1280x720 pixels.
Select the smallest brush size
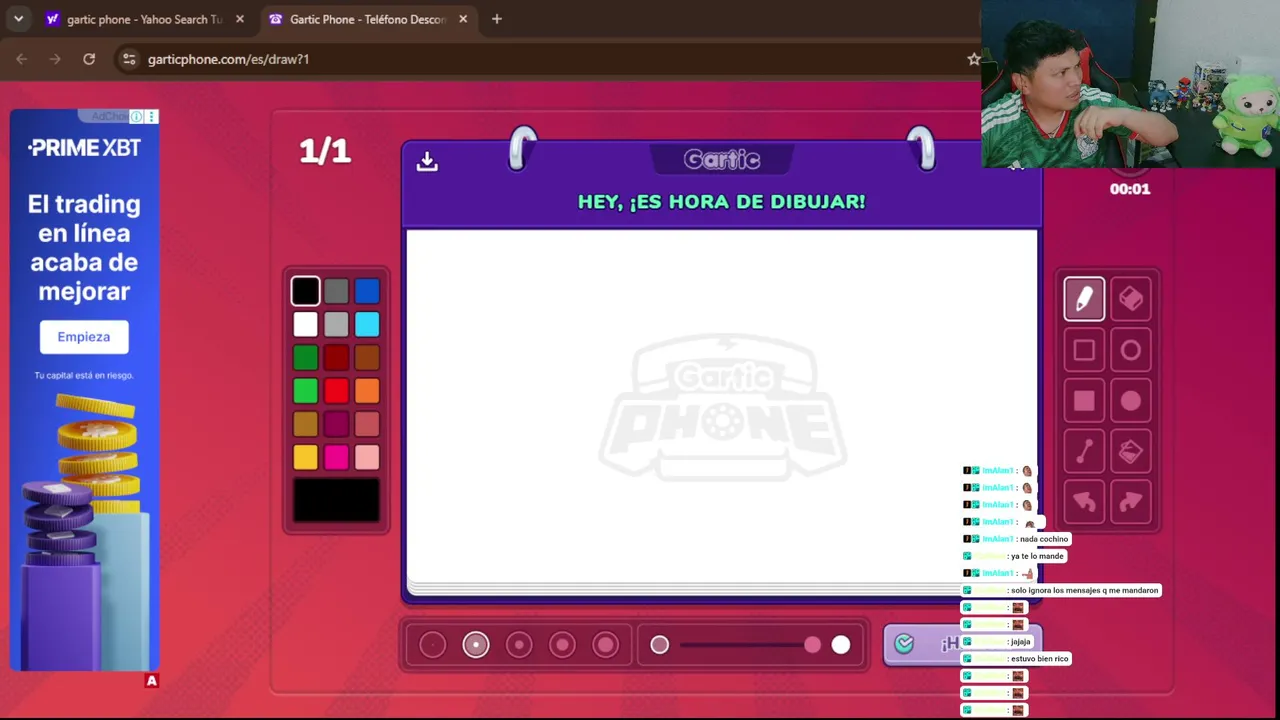click(x=432, y=645)
